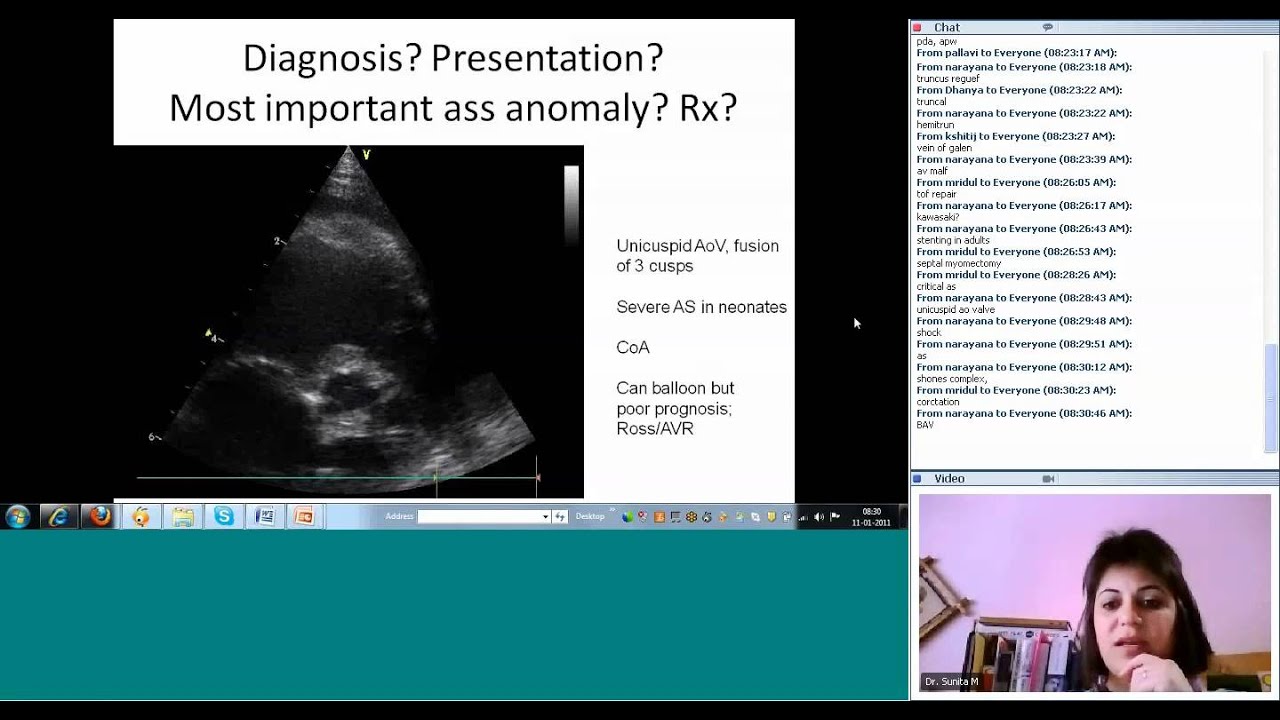Screen dimensions: 1280x720
Task: Click the 'Dr. Sunita M' name label
Action: click(x=951, y=682)
